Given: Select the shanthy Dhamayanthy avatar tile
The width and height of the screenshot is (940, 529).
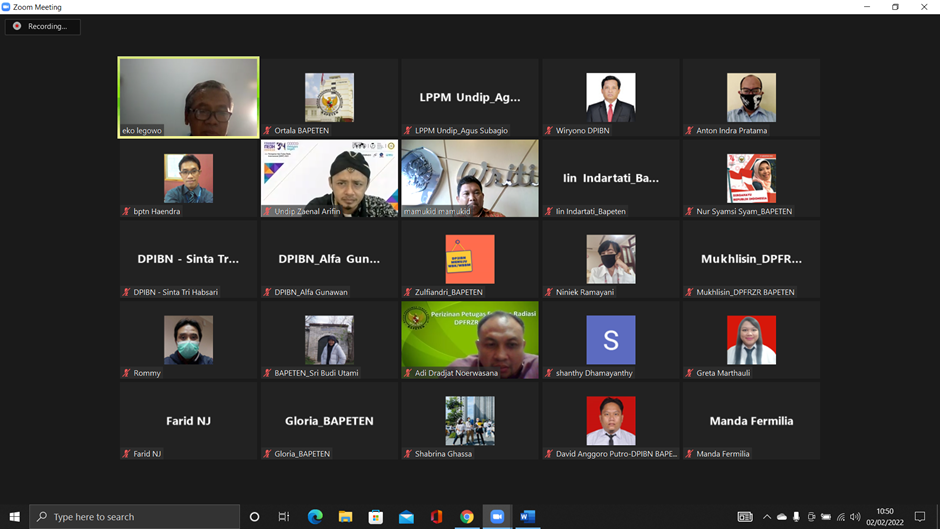Looking at the screenshot, I should click(x=610, y=340).
